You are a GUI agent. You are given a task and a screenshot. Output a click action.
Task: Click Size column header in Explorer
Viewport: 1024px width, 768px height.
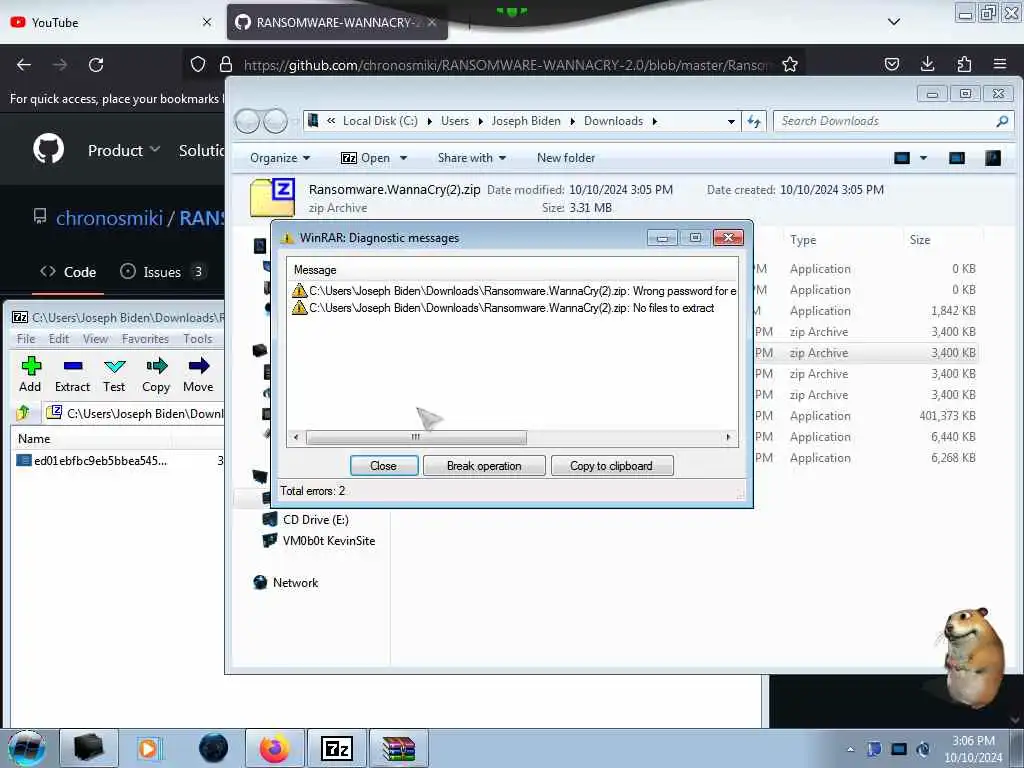coord(920,240)
